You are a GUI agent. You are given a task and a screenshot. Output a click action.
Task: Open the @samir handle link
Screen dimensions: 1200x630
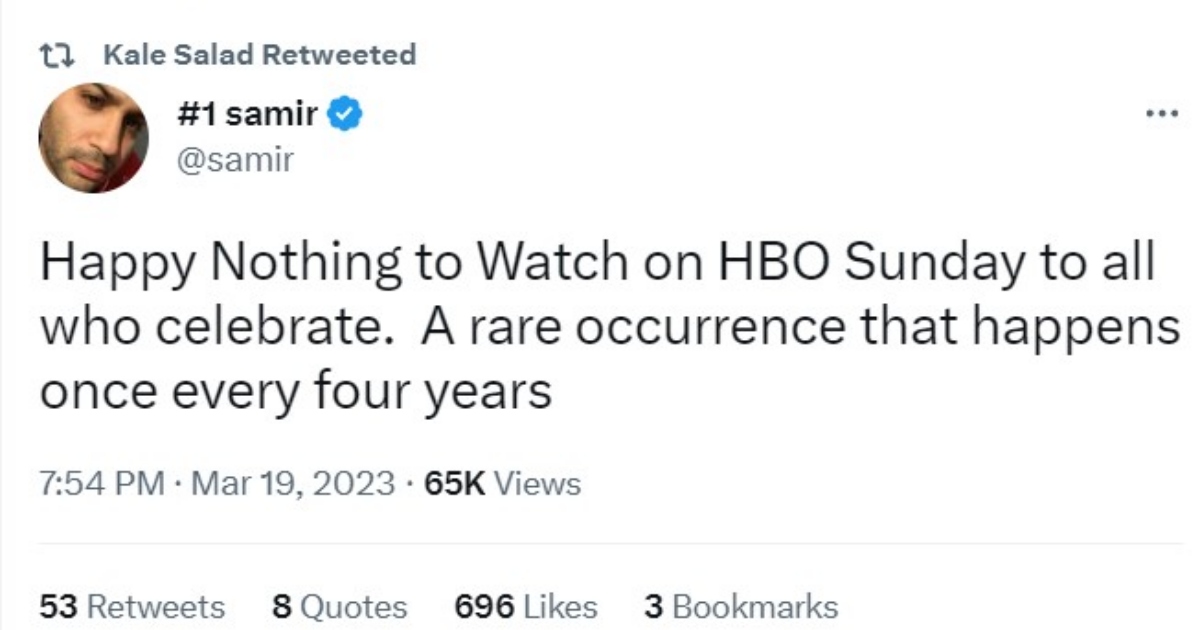pyautogui.click(x=235, y=159)
